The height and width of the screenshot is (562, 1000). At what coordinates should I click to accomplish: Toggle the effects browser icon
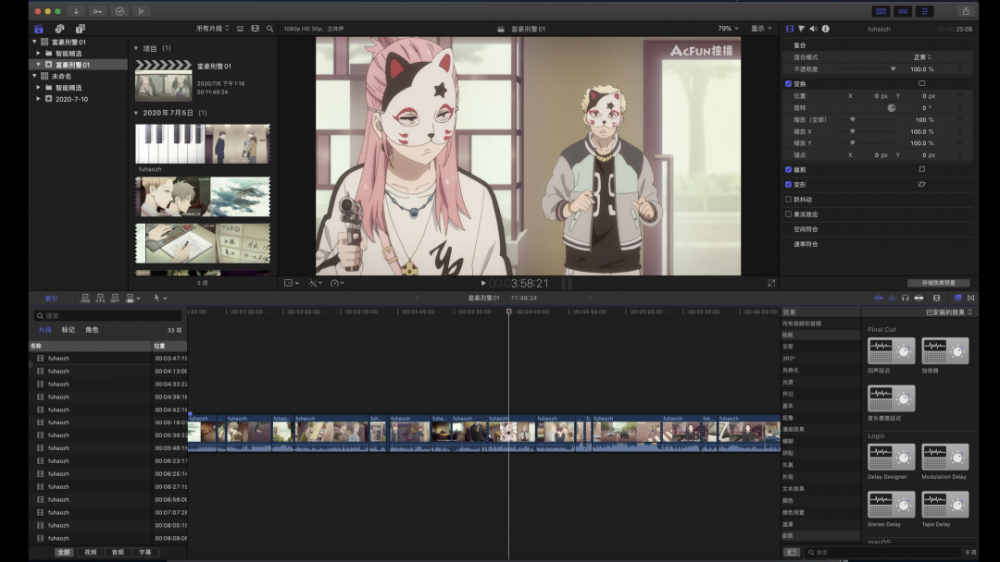tap(957, 298)
